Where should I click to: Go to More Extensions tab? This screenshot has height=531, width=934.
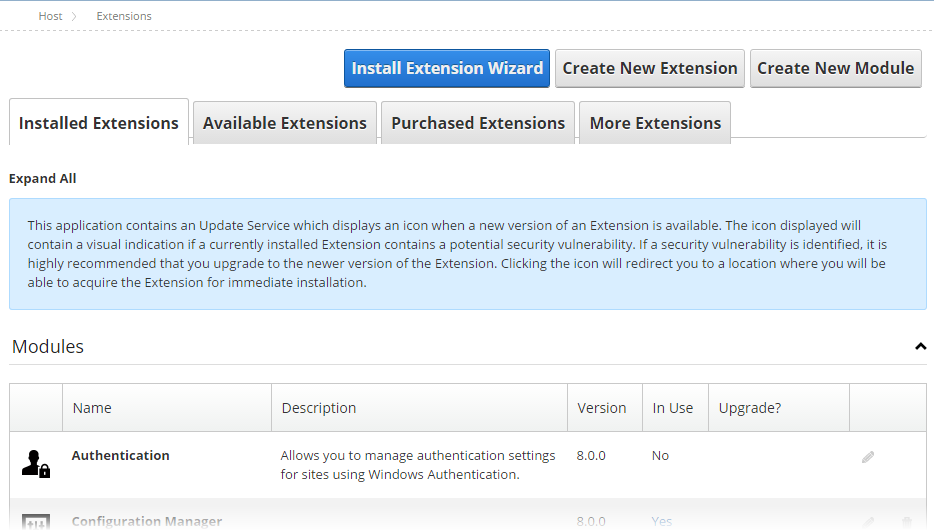tap(655, 123)
